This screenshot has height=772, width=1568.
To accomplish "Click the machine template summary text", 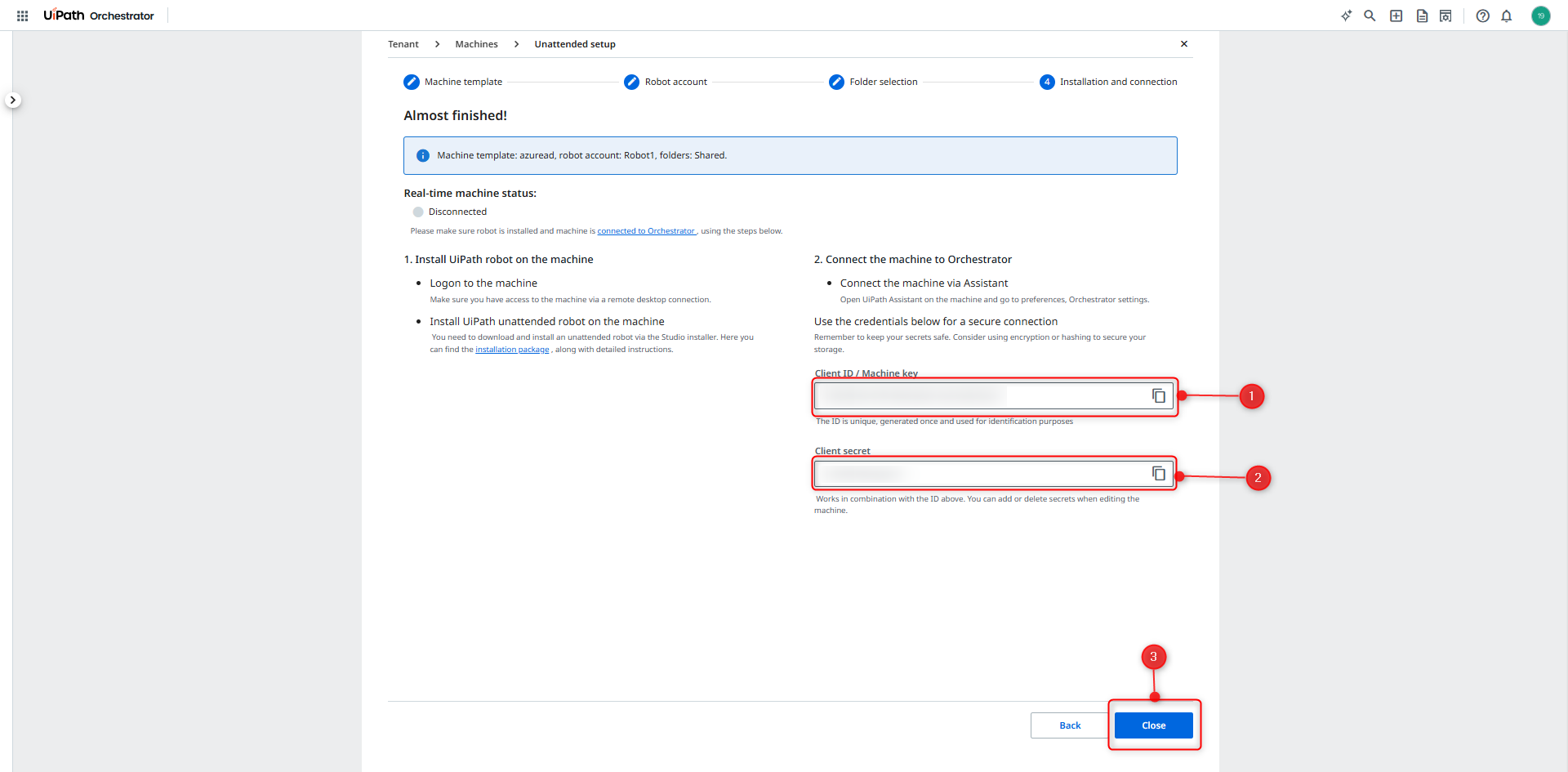I will click(581, 155).
